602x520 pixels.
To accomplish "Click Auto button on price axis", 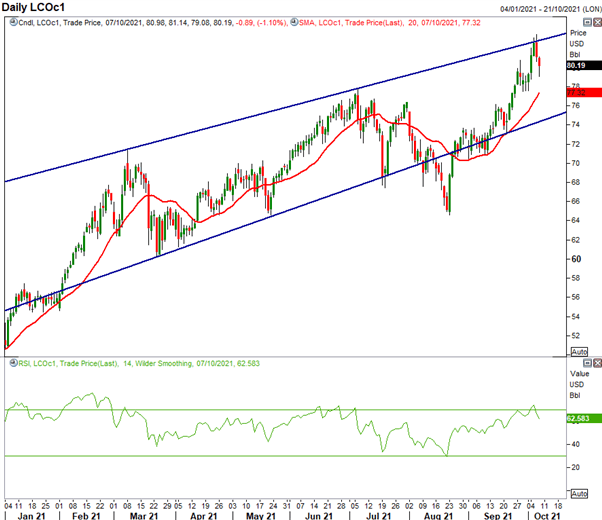I will [579, 352].
